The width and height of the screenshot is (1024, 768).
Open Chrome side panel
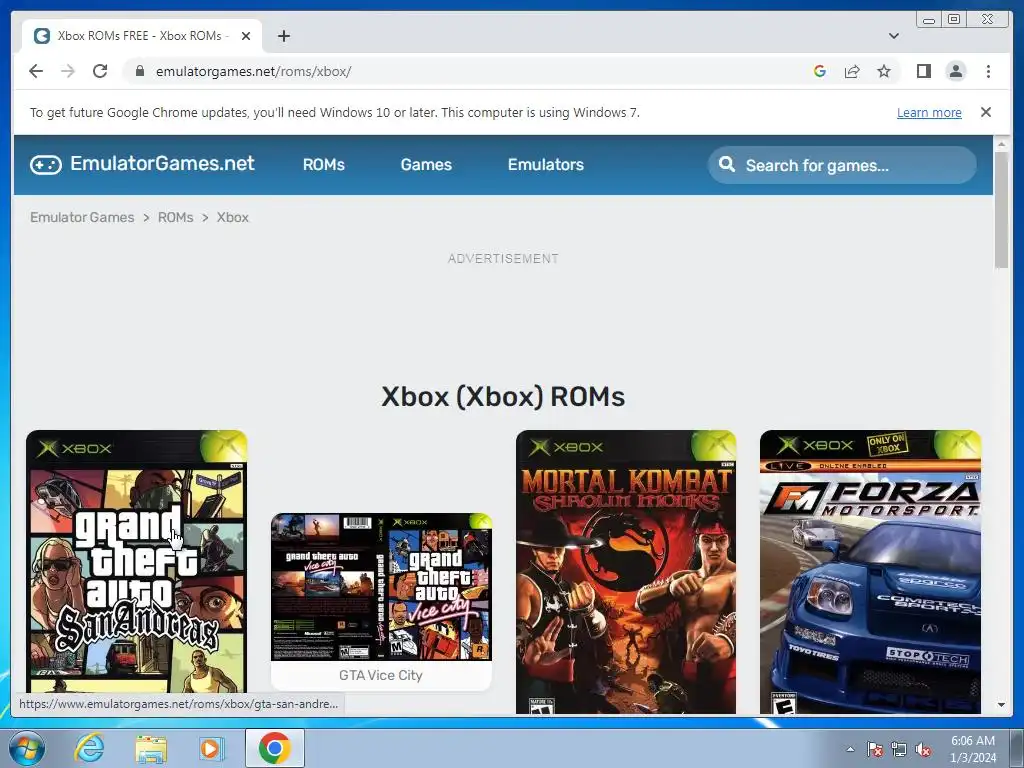[923, 71]
